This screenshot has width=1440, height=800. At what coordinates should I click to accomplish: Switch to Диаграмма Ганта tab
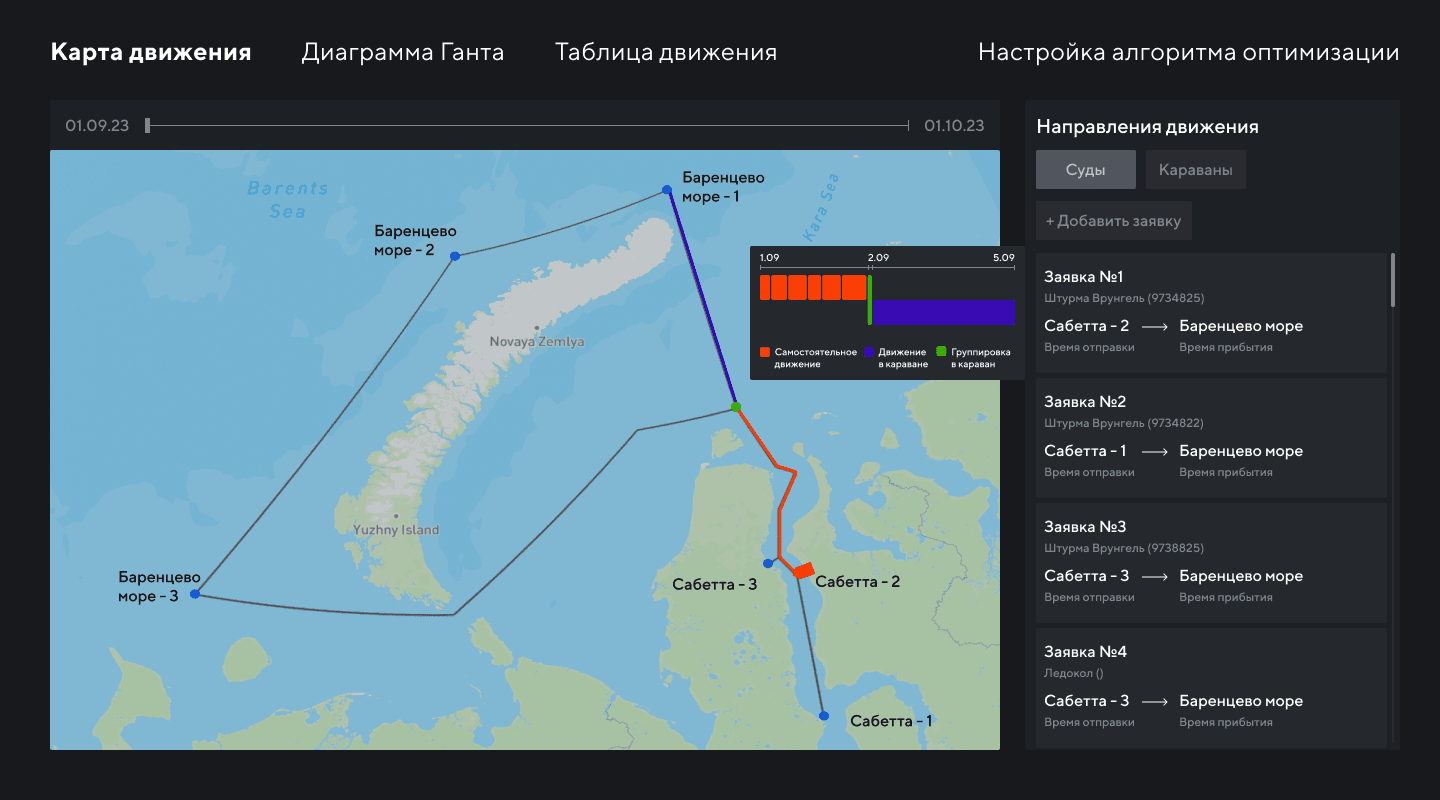(x=403, y=52)
